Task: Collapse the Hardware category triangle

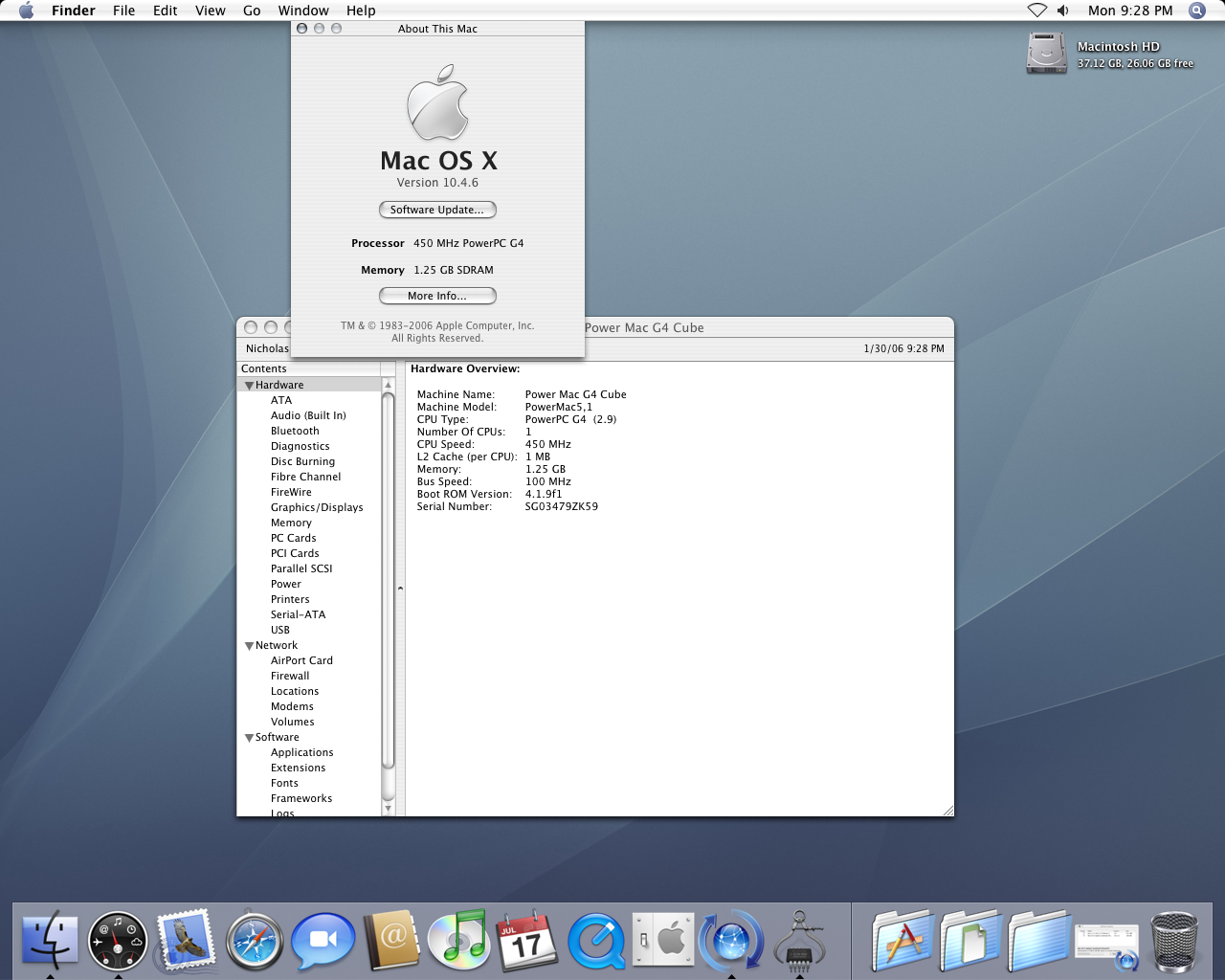Action: tap(250, 386)
